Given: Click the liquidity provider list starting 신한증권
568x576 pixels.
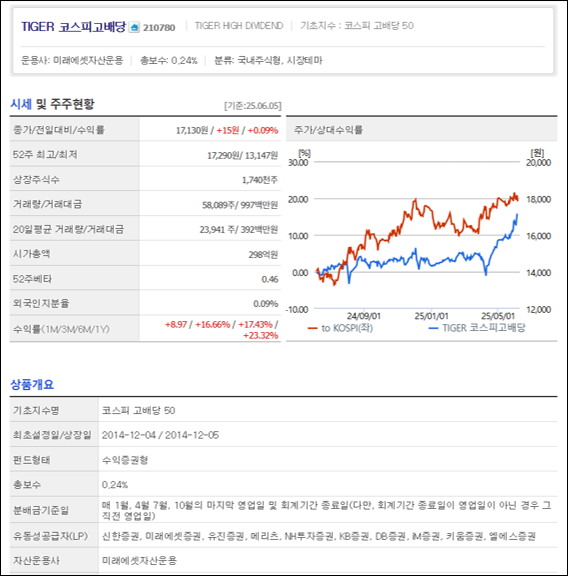Looking at the screenshot, I should [319, 536].
